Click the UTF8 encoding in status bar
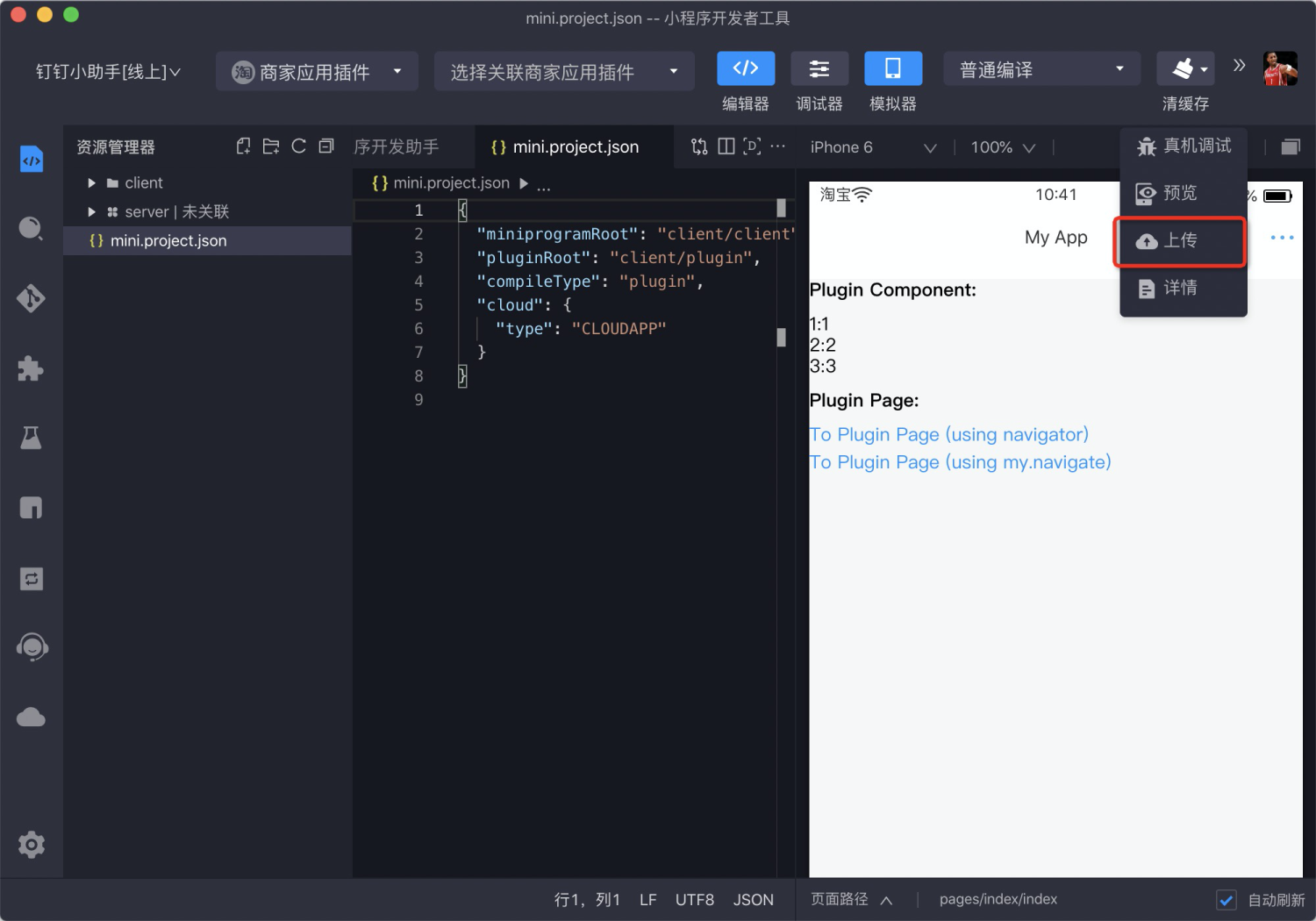Viewport: 1316px width, 921px height. pos(695,900)
